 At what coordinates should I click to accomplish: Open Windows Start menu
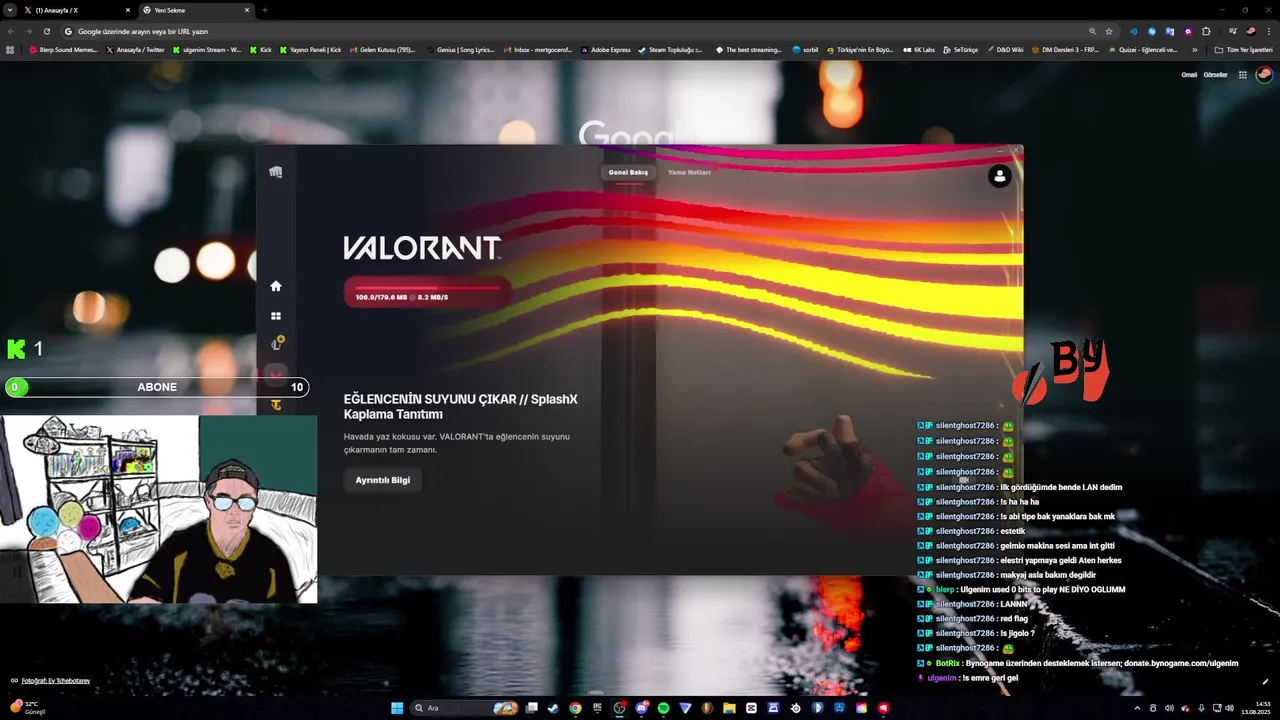(397, 708)
